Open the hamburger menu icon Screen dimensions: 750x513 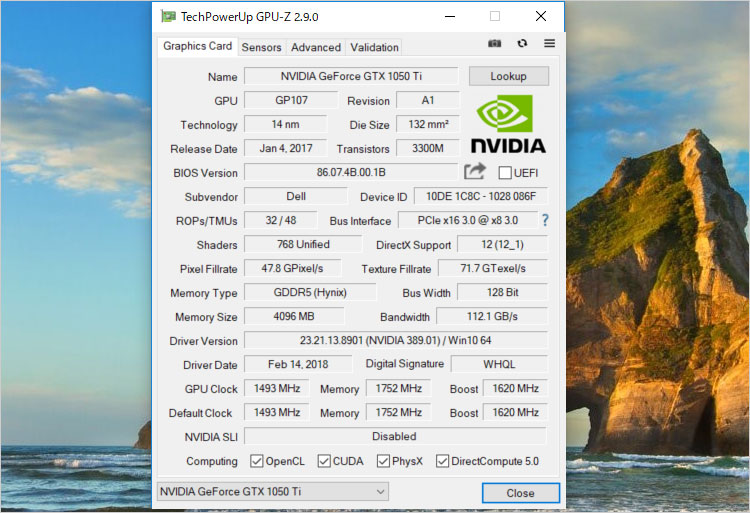[x=550, y=44]
